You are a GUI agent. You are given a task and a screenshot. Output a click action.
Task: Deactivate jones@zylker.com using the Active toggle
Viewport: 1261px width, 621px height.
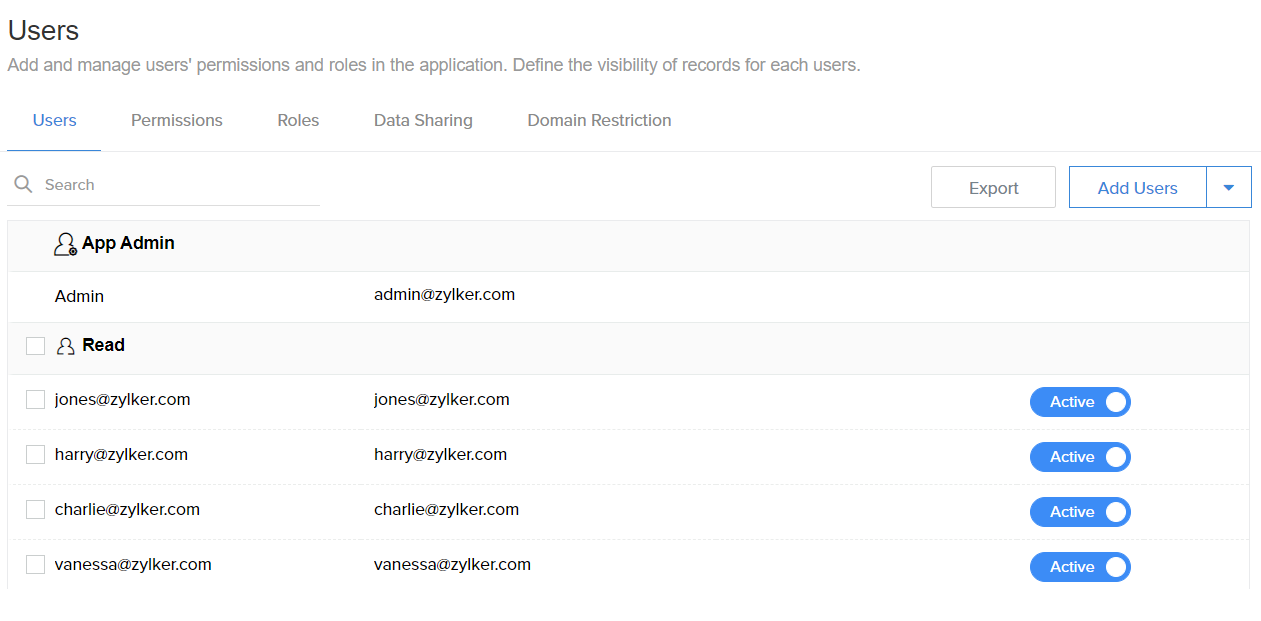[1080, 402]
